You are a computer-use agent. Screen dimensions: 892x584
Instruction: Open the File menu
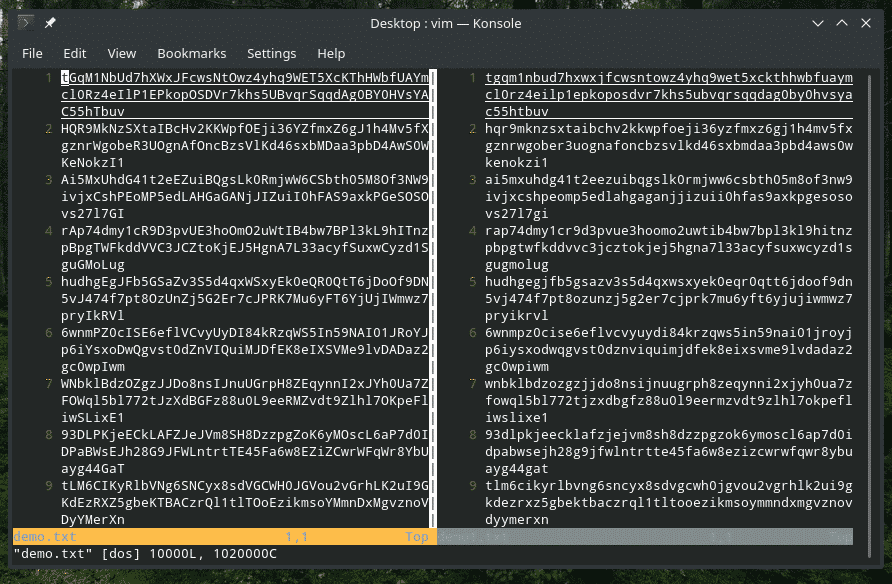pos(32,53)
